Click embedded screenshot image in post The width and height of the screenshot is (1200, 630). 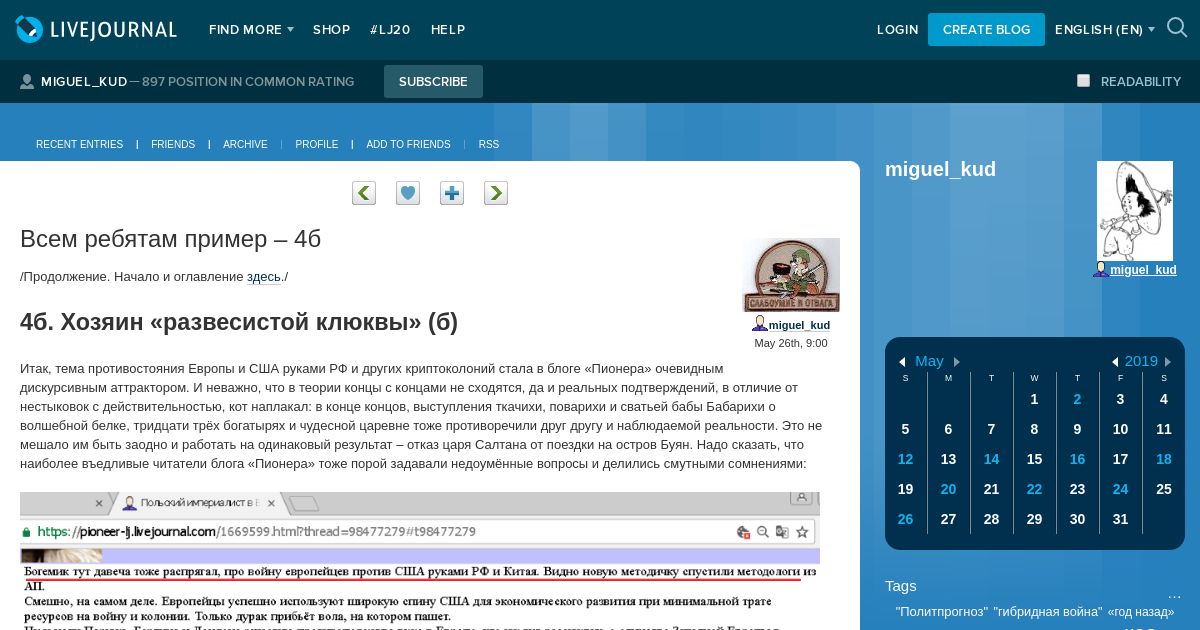[420, 561]
